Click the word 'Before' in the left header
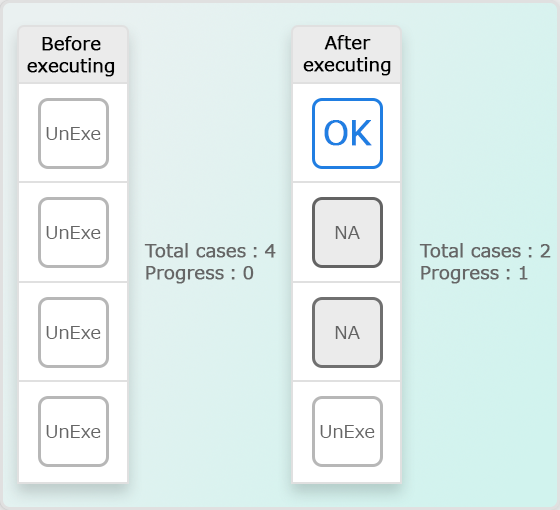 (71, 44)
